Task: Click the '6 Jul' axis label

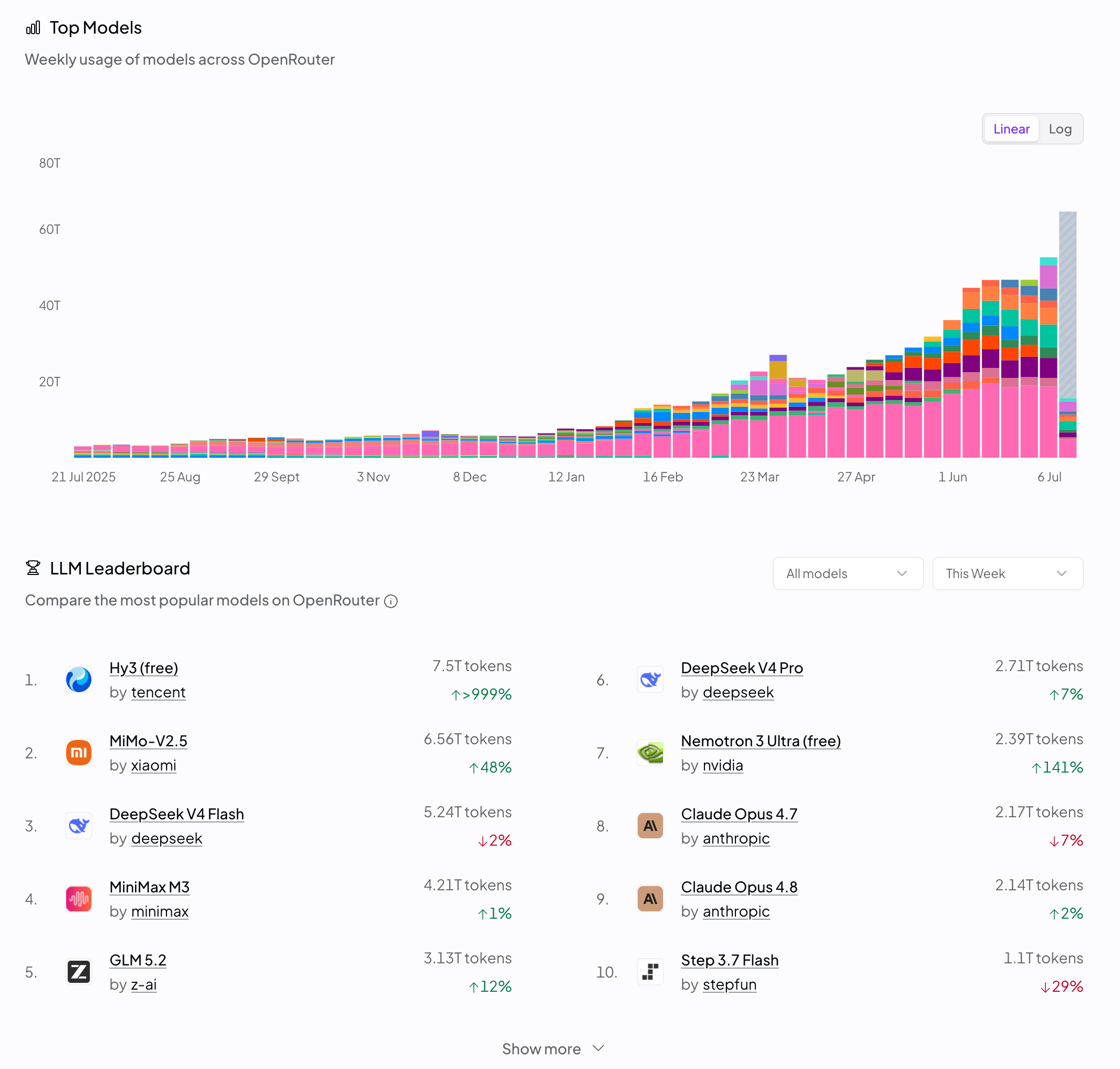Action: click(x=1049, y=476)
